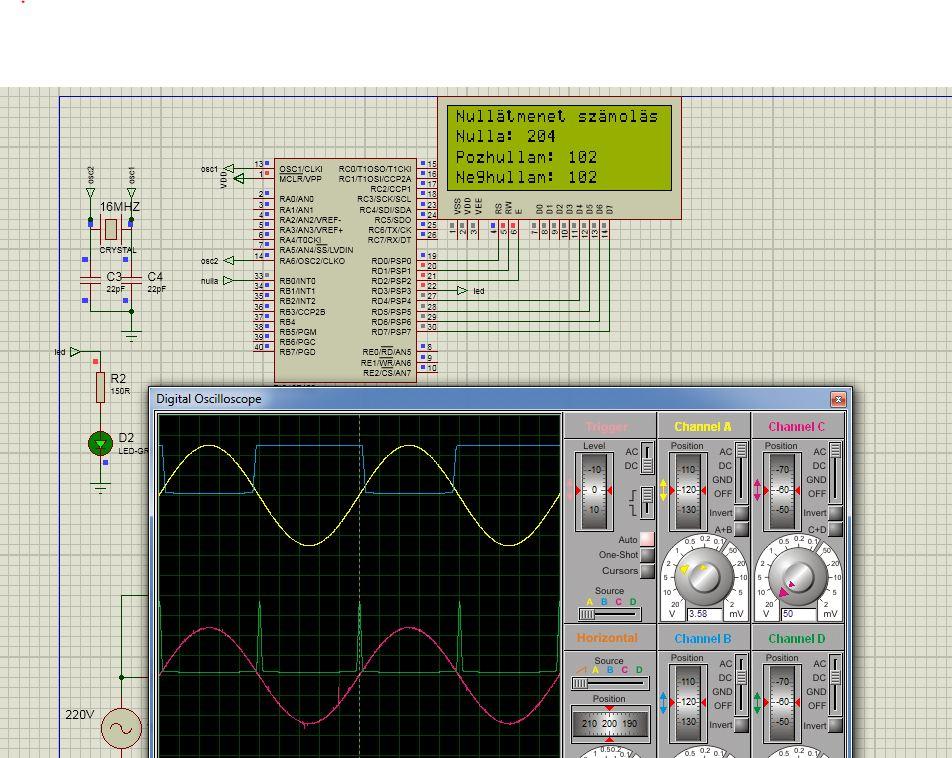Click the RD2/PSP2 pin label

391,281
